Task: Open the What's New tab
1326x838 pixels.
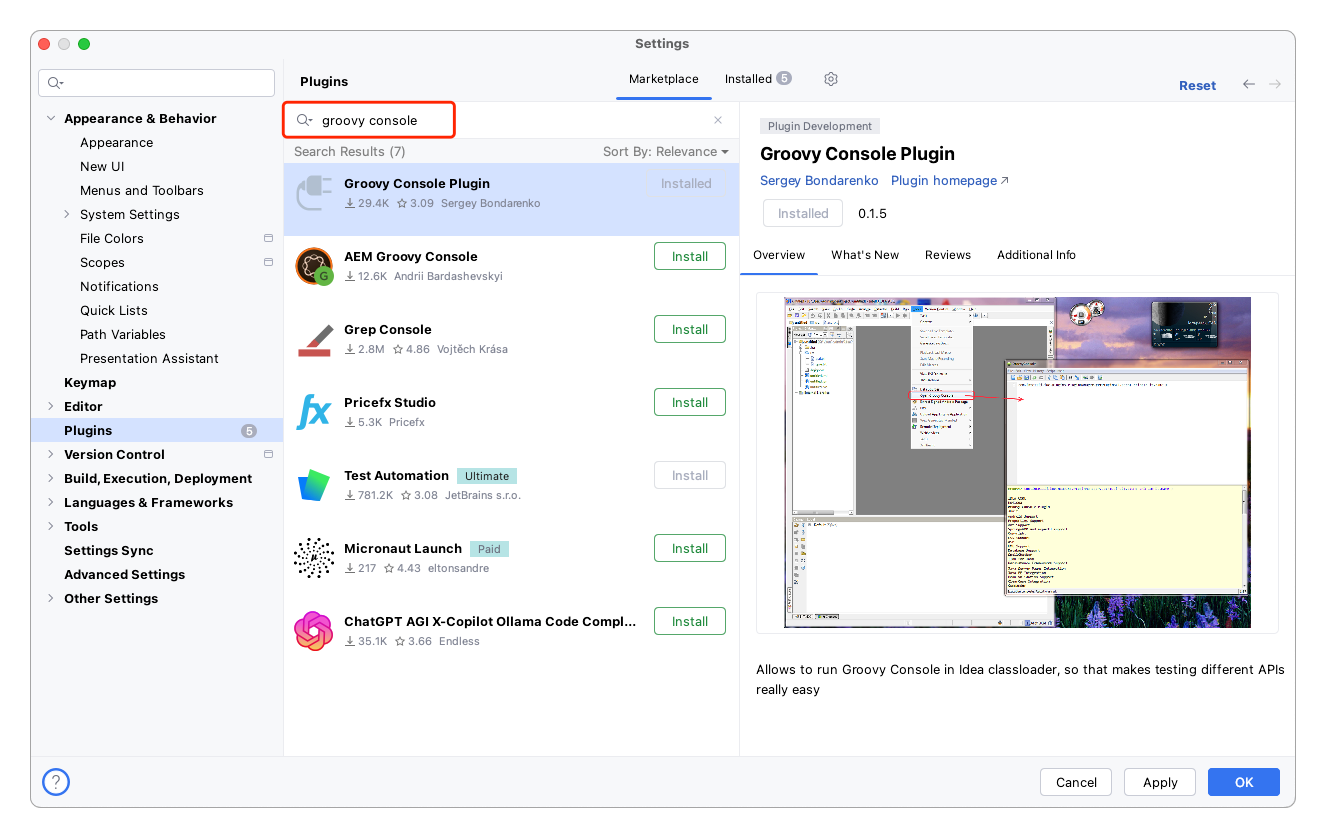Action: pyautogui.click(x=865, y=255)
